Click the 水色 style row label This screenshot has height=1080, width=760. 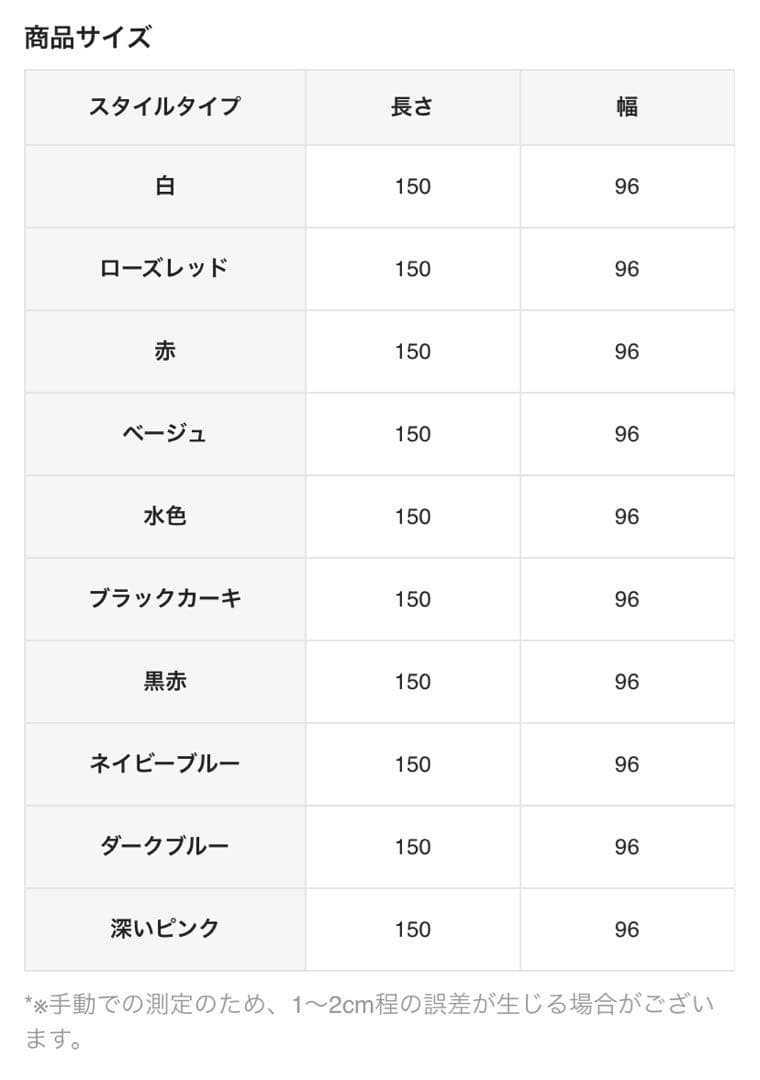coord(165,516)
